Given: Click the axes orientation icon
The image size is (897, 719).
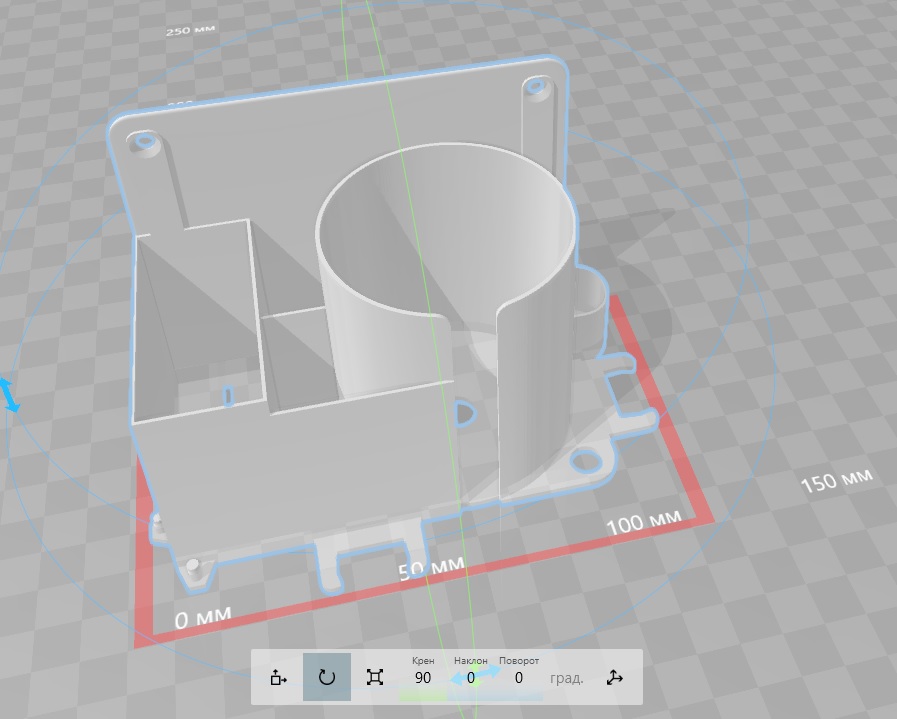Looking at the screenshot, I should click(614, 678).
